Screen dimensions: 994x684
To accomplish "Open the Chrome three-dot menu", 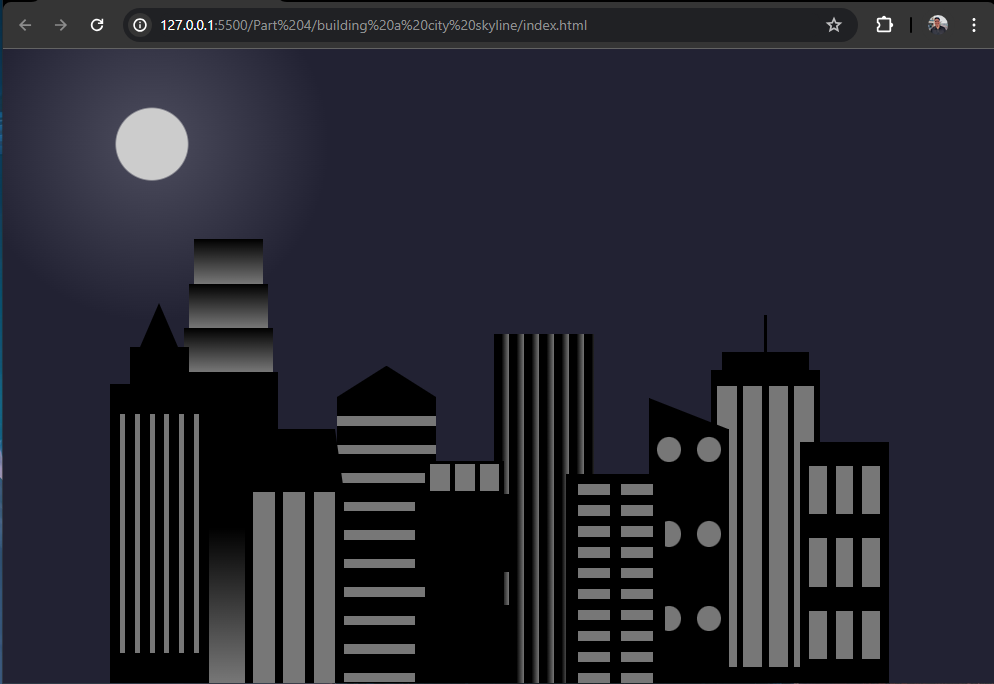I will click(974, 25).
